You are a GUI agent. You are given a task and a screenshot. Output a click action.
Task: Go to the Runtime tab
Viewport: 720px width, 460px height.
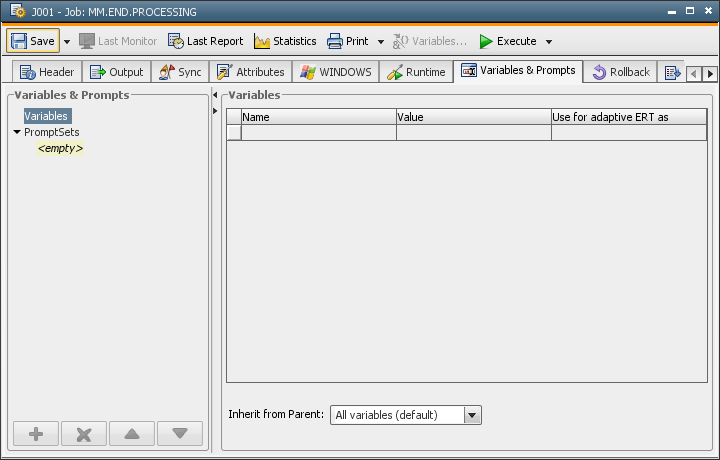click(x=416, y=72)
